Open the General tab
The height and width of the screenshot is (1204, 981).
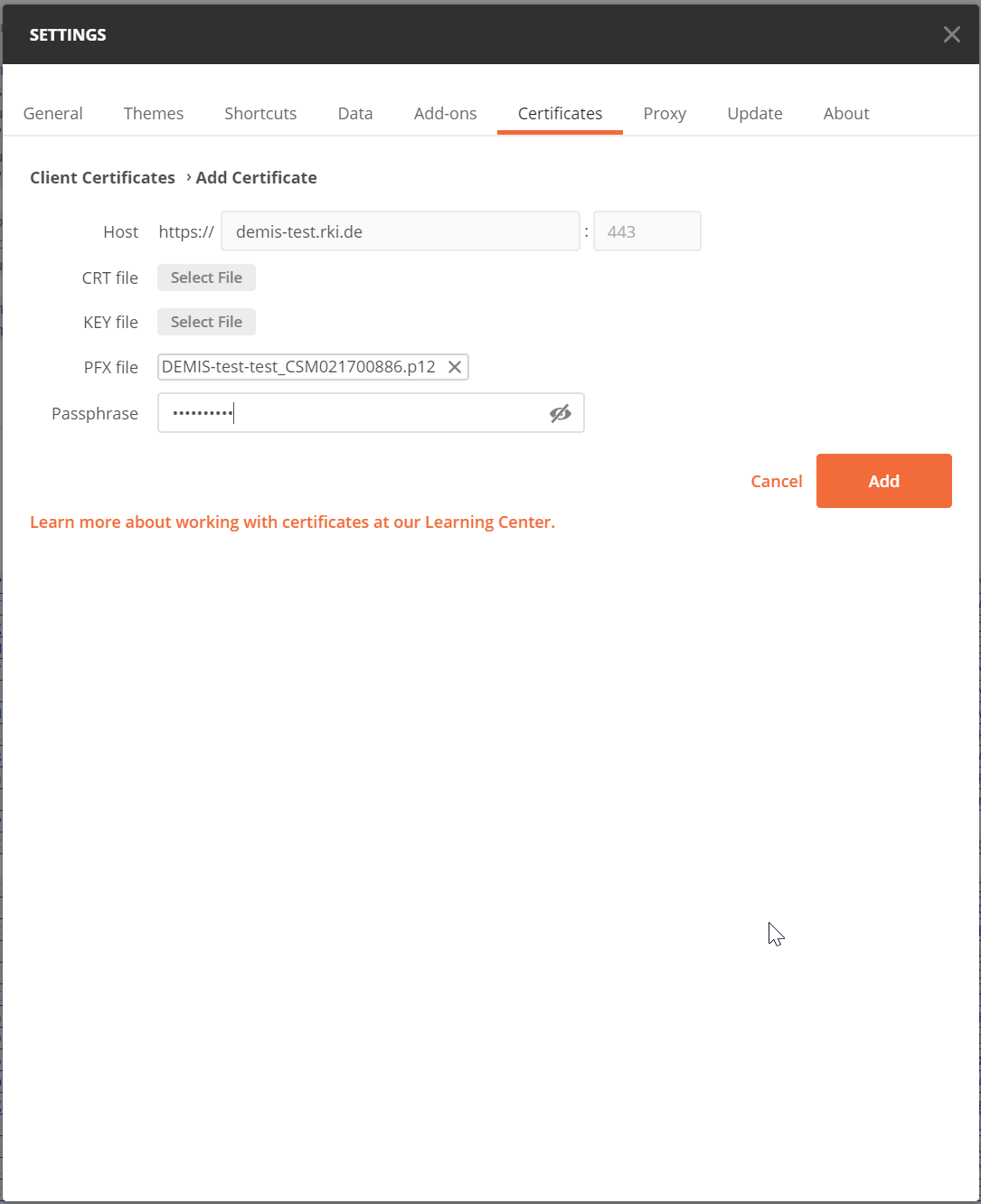[52, 113]
